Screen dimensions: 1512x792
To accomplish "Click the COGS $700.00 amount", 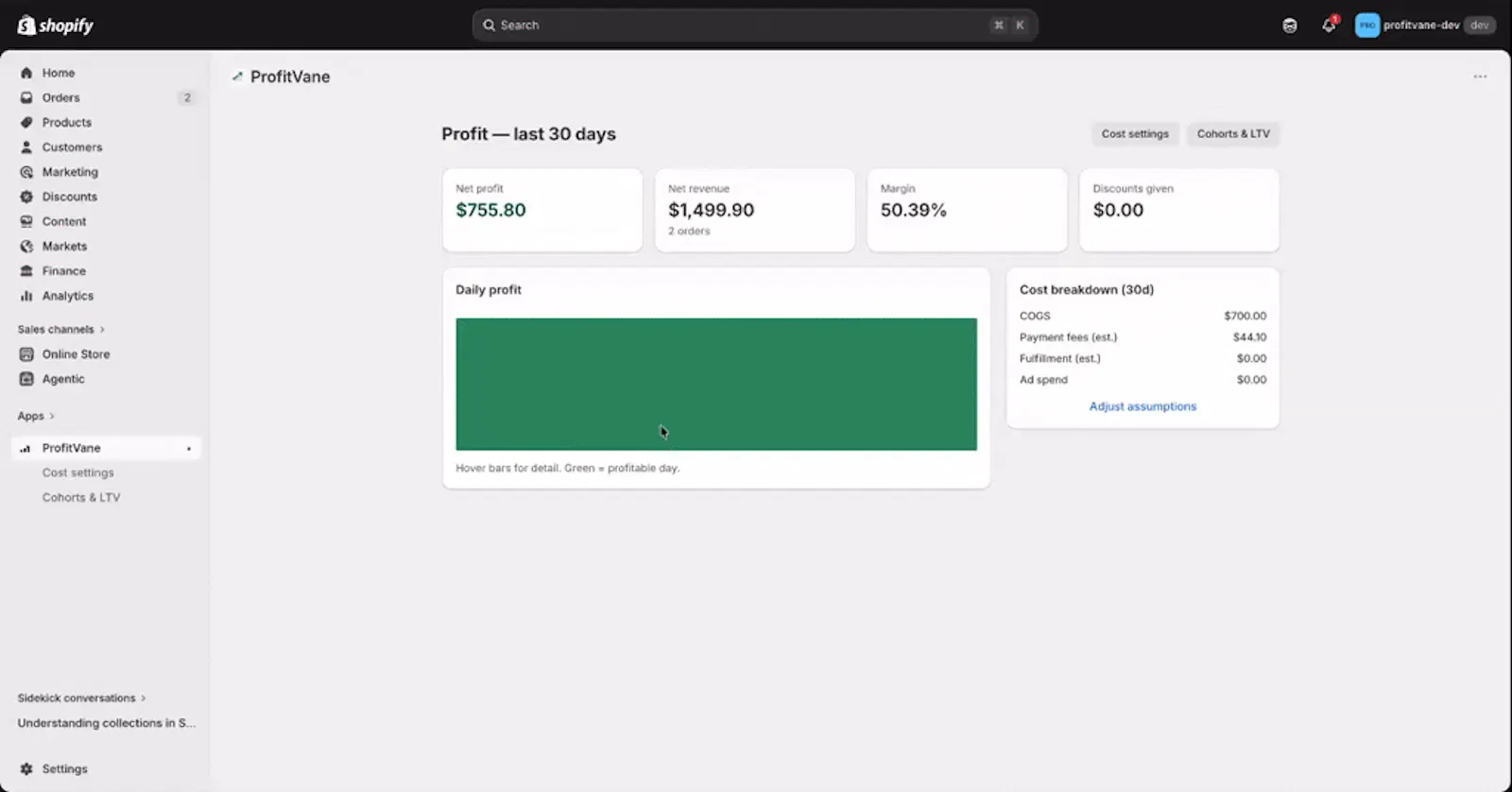I will (x=1245, y=316).
